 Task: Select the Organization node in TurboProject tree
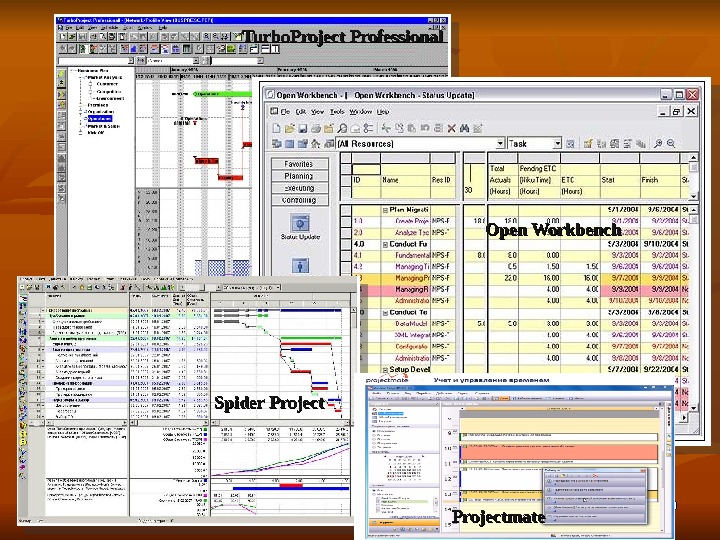tap(101, 112)
